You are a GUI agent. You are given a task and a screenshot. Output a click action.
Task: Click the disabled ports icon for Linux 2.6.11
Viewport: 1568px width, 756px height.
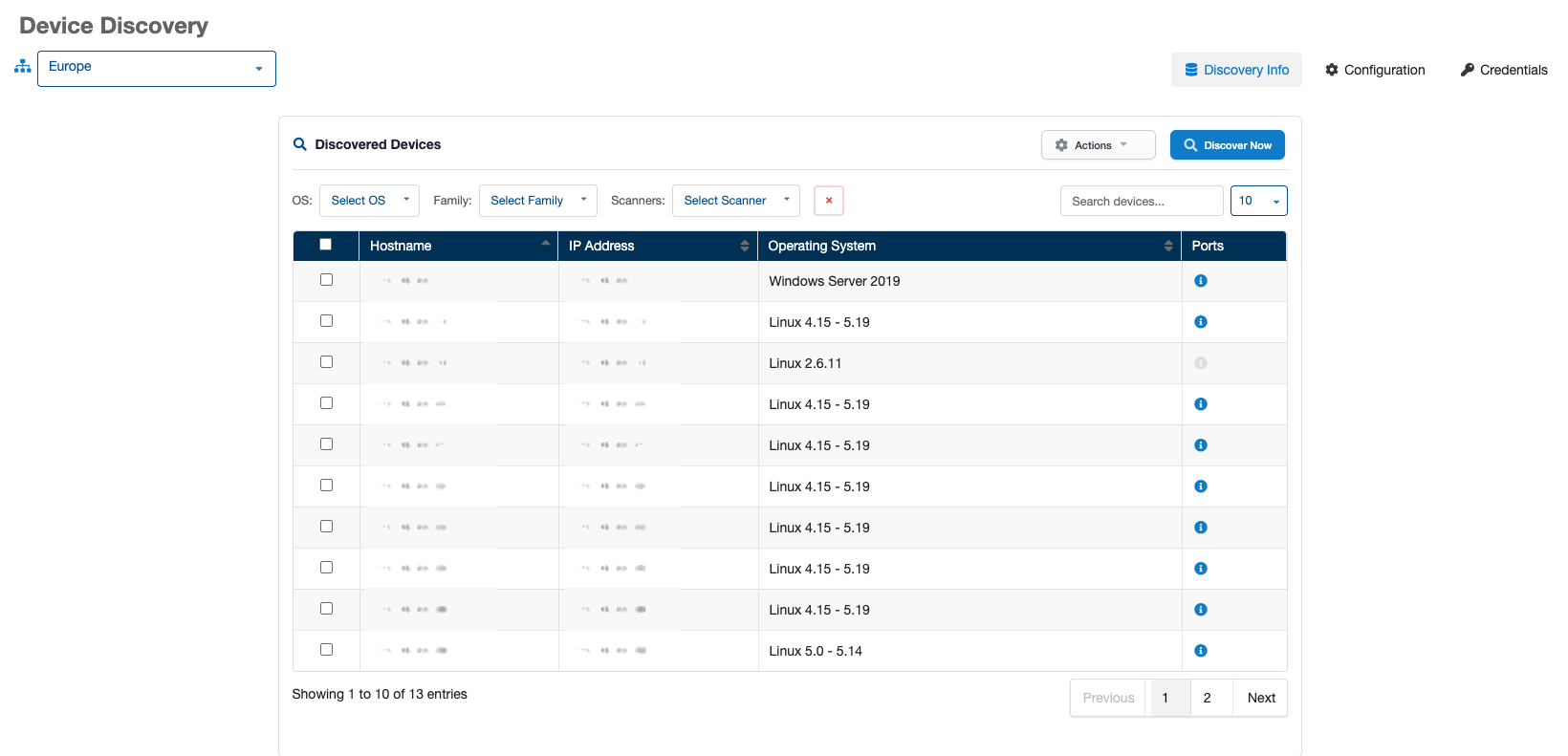pyautogui.click(x=1201, y=363)
